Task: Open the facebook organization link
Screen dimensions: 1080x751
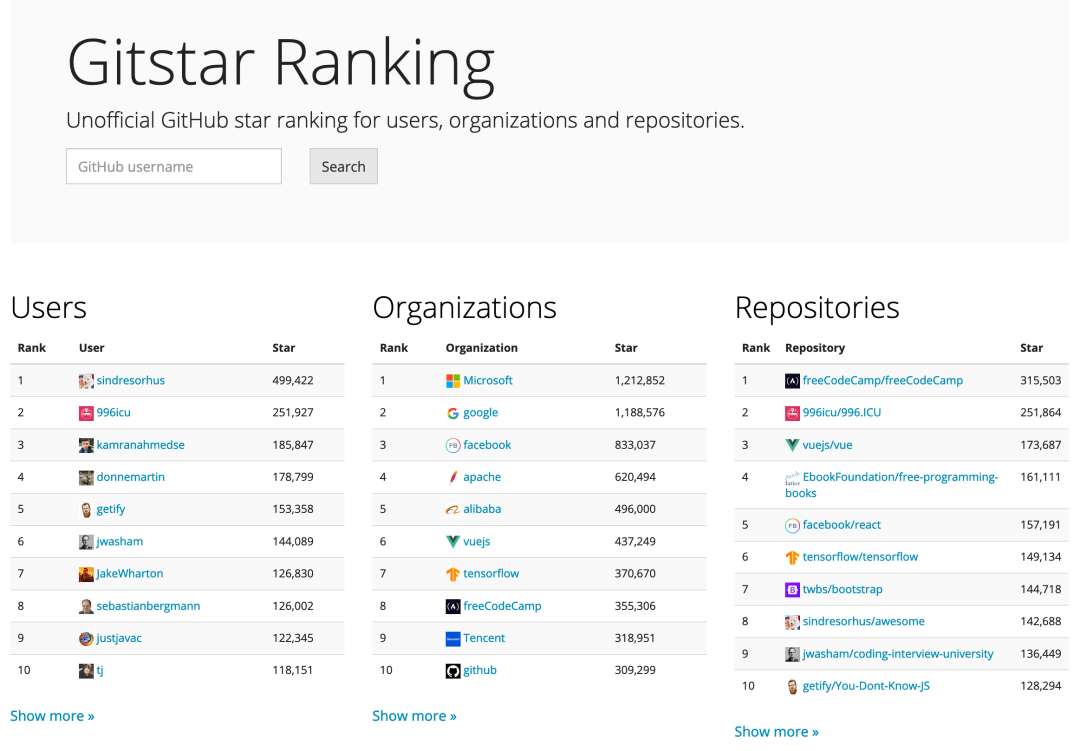Action: click(x=487, y=445)
